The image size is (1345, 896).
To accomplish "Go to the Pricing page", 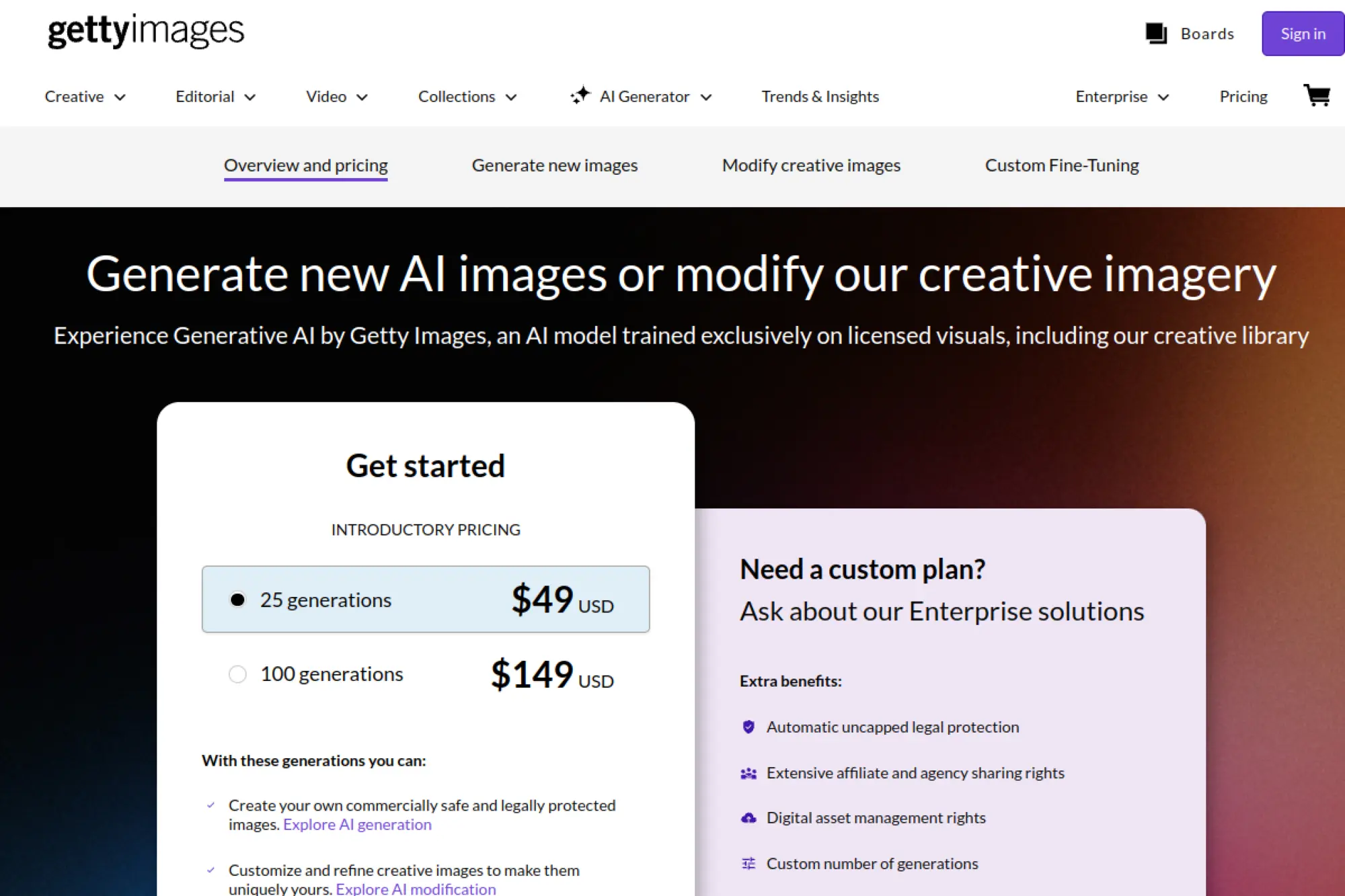I will (x=1243, y=96).
